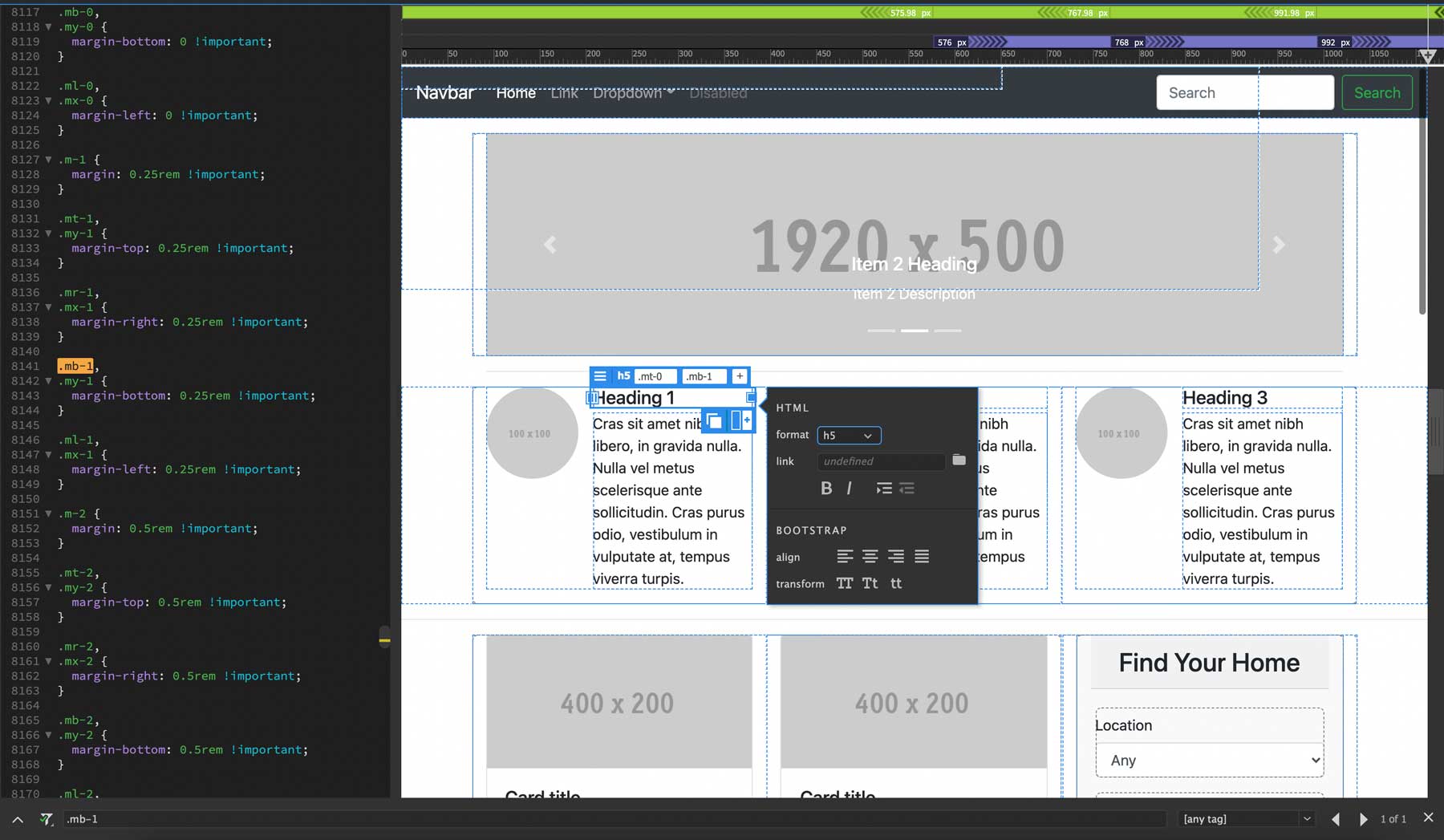1444x840 pixels.
Task: Toggle bold formatting in the HTML panel
Action: (x=827, y=488)
